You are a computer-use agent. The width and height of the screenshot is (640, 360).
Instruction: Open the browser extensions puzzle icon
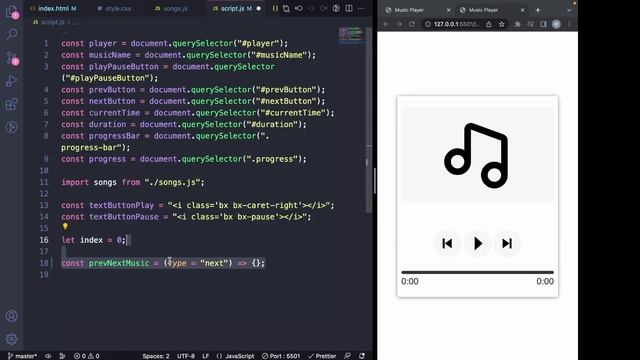tap(518, 24)
